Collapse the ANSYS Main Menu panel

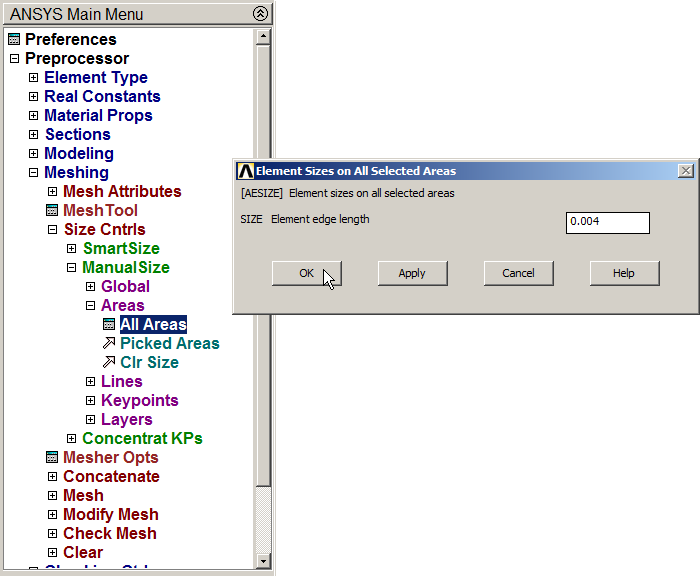(261, 14)
